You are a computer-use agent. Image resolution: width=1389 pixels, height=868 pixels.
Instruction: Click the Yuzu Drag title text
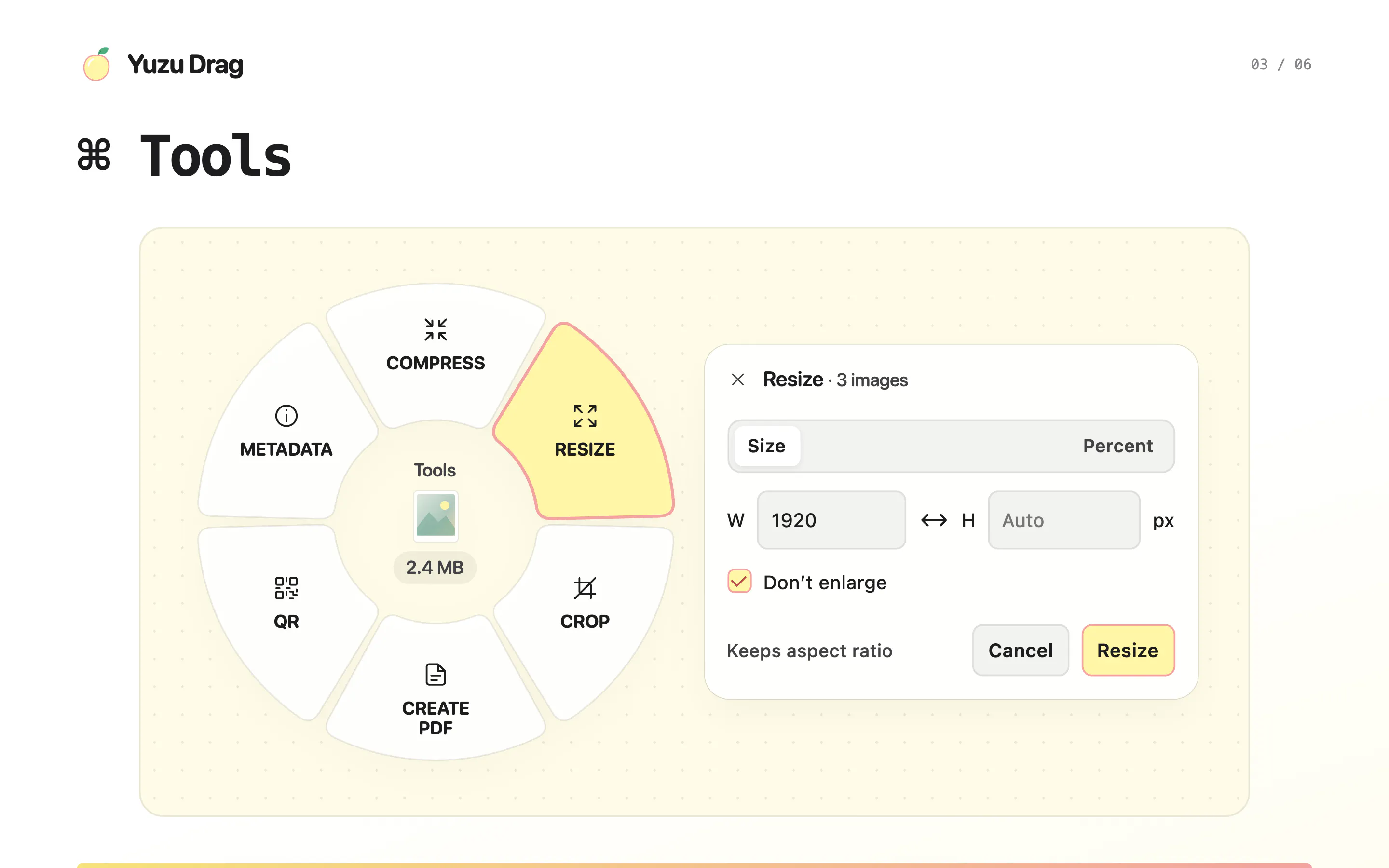(x=185, y=65)
